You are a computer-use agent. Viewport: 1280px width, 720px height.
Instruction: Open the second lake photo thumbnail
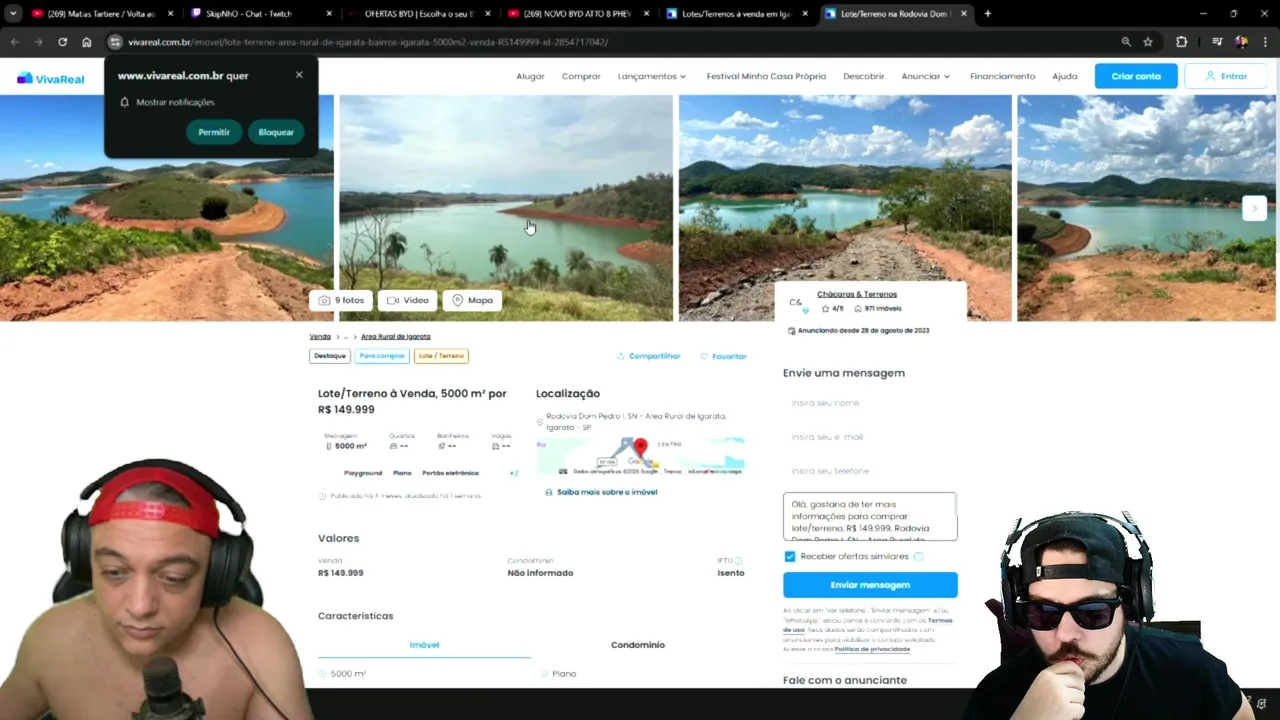click(x=506, y=208)
